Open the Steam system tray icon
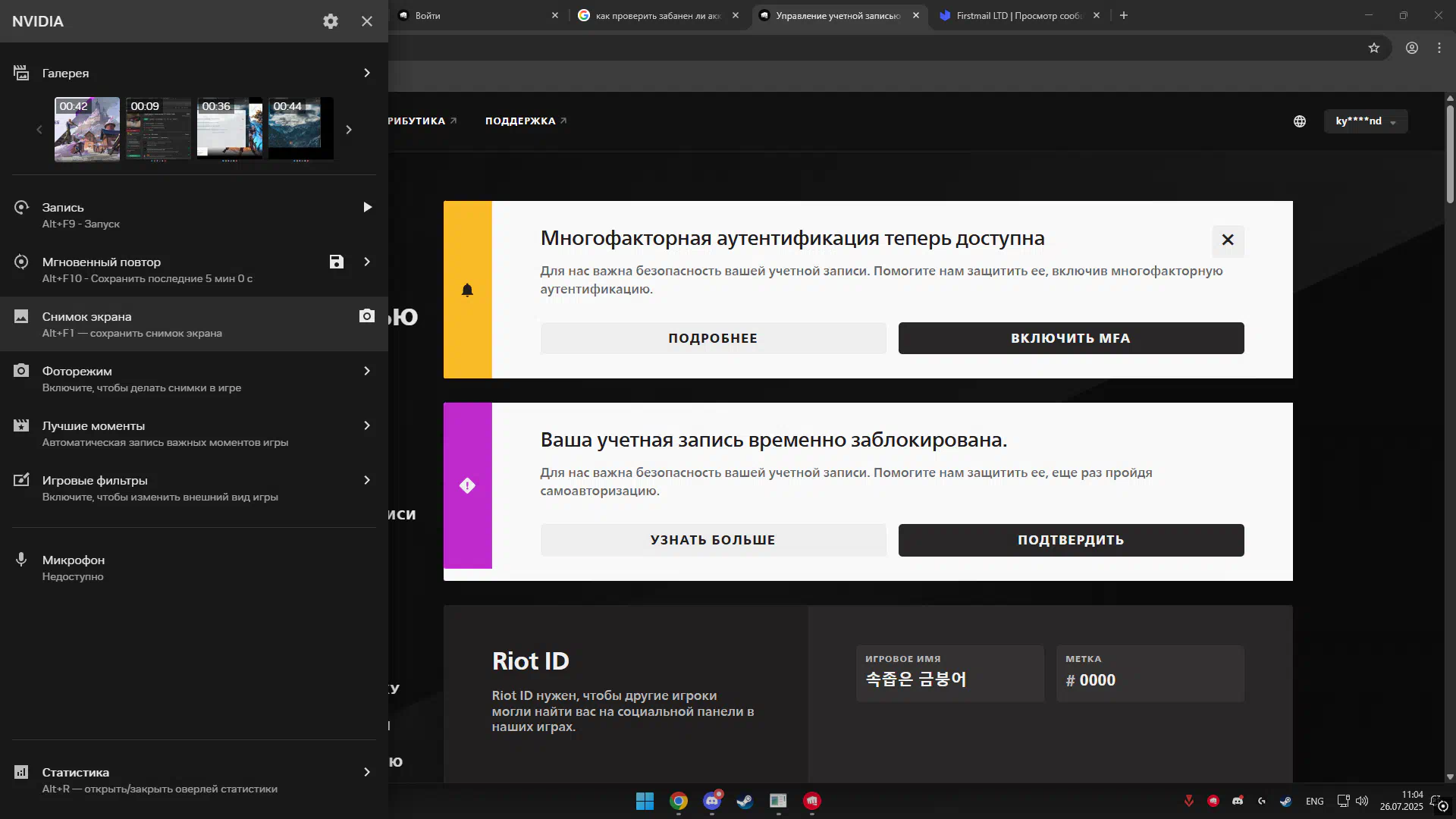This screenshot has height=819, width=1456. (1286, 801)
